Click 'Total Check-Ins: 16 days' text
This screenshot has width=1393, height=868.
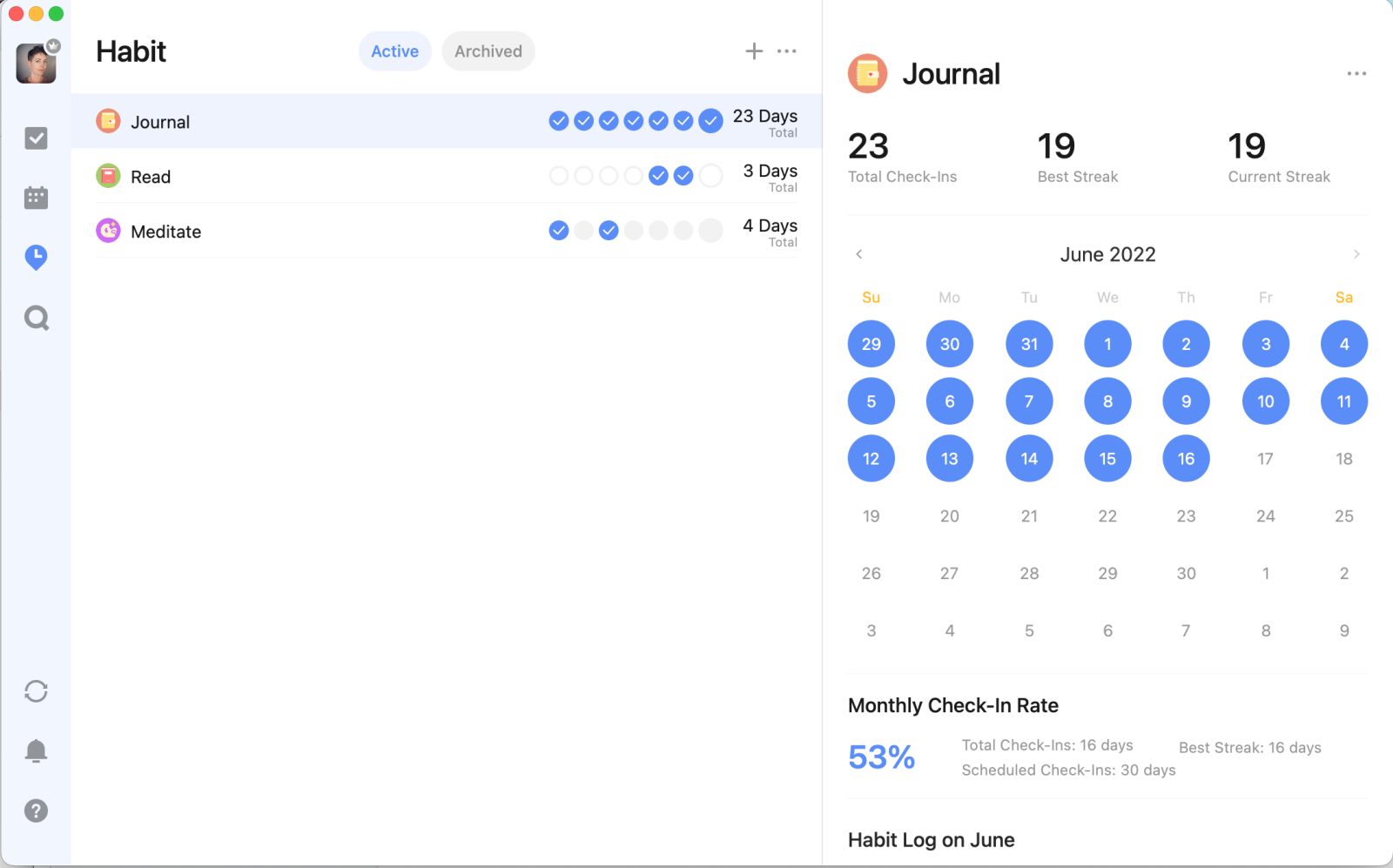1047,745
